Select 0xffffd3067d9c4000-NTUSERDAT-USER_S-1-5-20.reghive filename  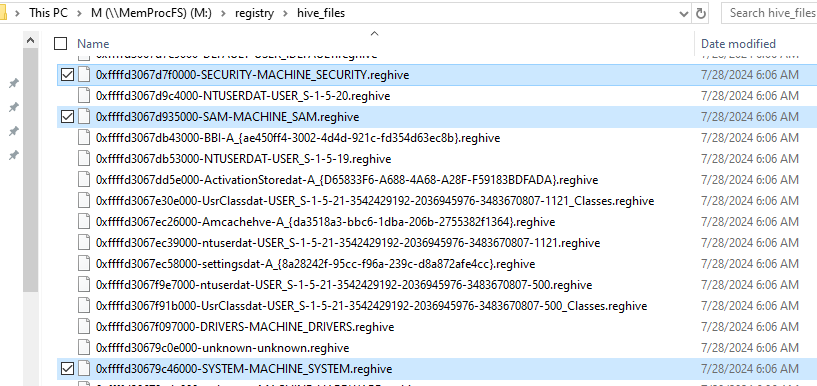(243, 96)
